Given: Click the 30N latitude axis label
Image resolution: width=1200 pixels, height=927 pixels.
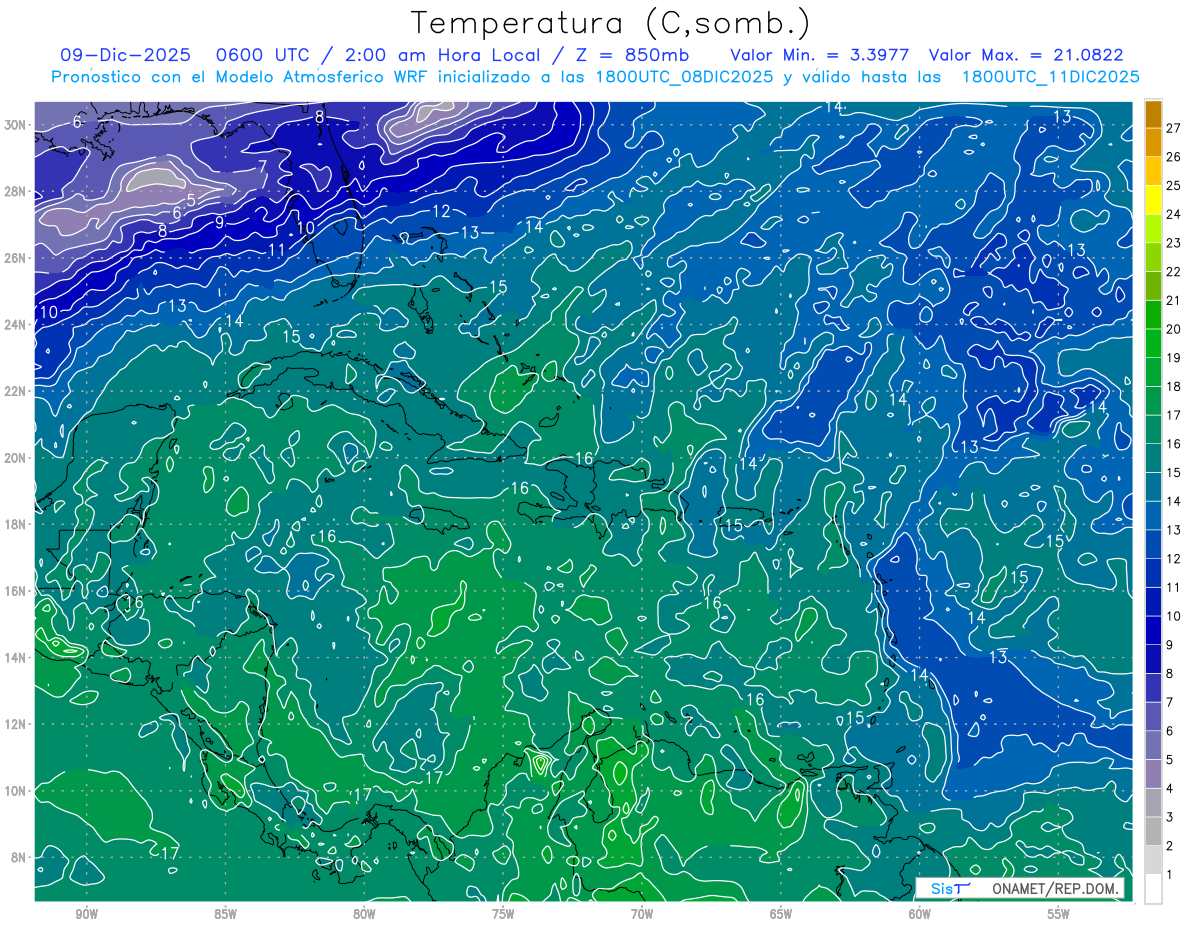Looking at the screenshot, I should pyautogui.click(x=16, y=125).
